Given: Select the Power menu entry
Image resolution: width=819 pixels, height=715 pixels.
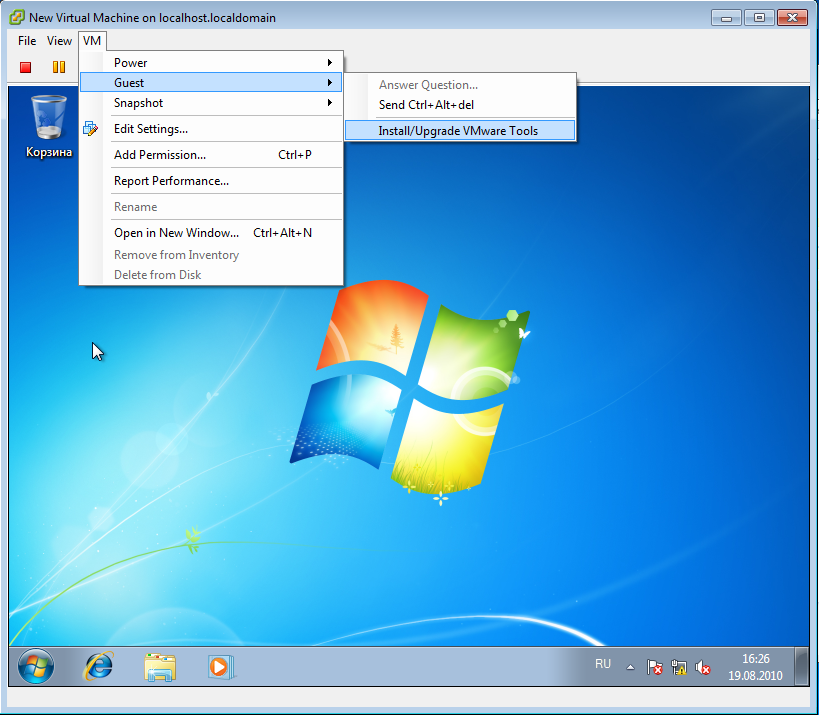Looking at the screenshot, I should click(x=211, y=63).
